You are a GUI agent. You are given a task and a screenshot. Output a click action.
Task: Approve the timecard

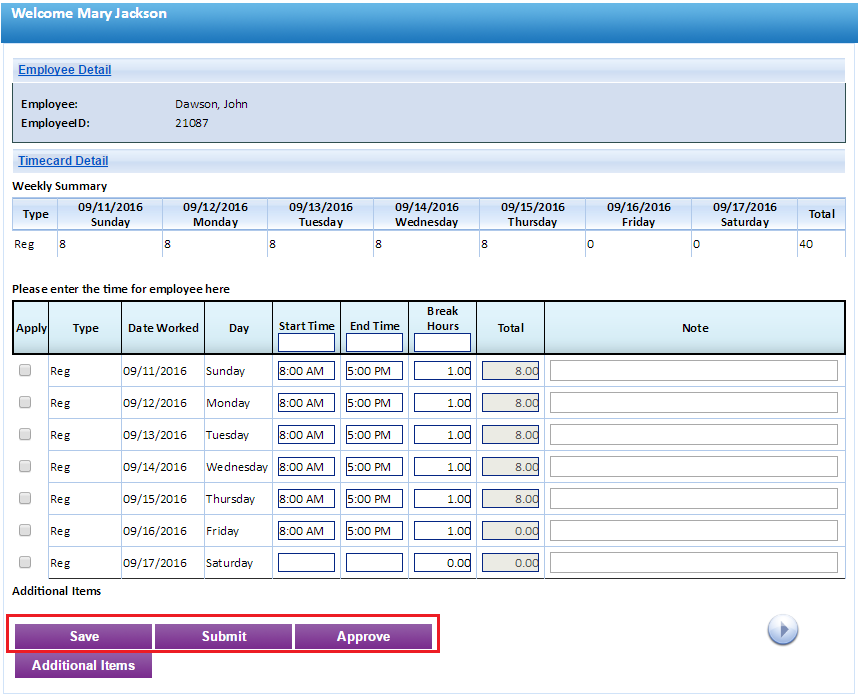coord(364,636)
